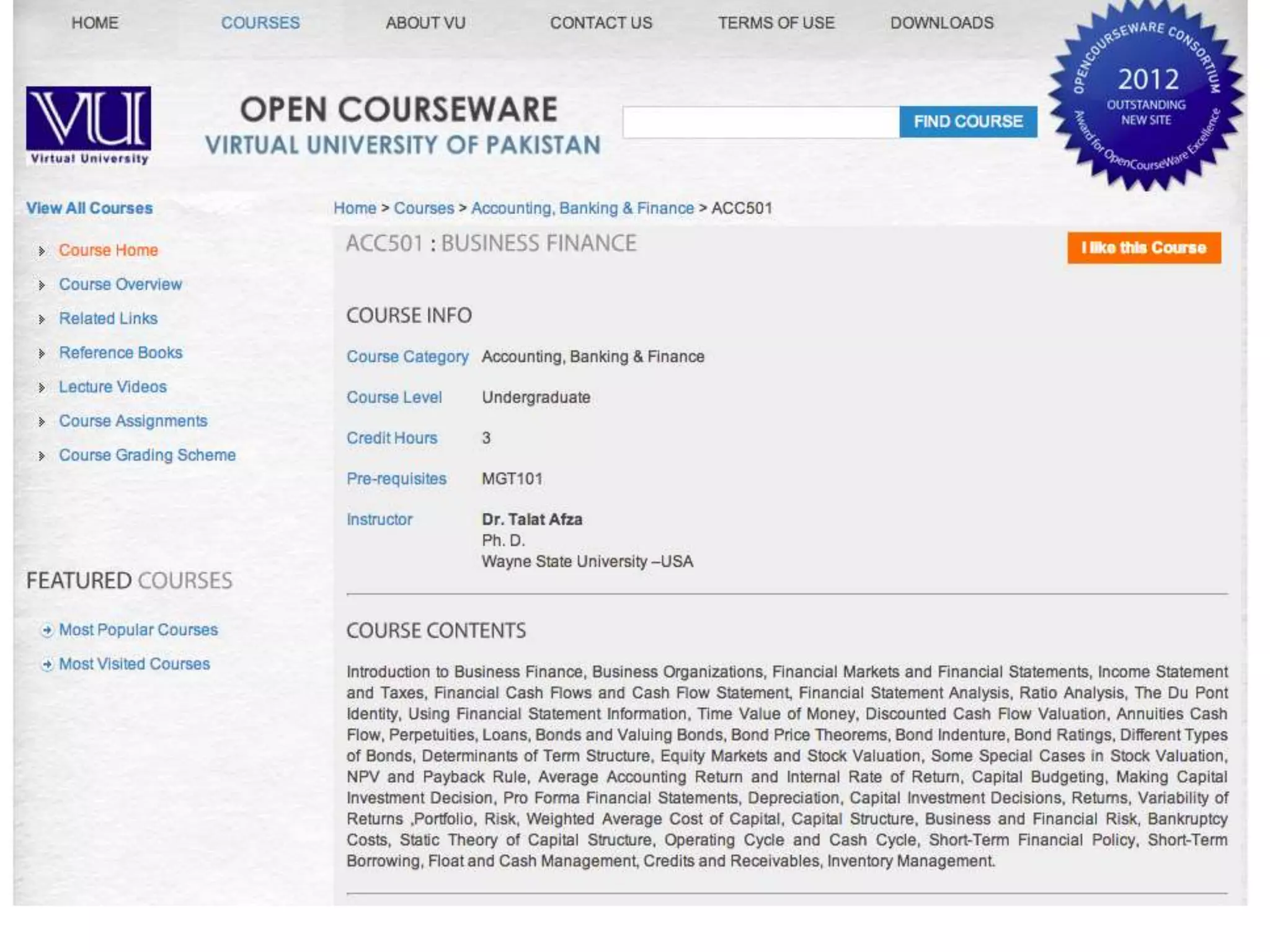1270x952 pixels.
Task: Click the circle arrow icon beside Most Popular Courses
Action: tap(47, 630)
